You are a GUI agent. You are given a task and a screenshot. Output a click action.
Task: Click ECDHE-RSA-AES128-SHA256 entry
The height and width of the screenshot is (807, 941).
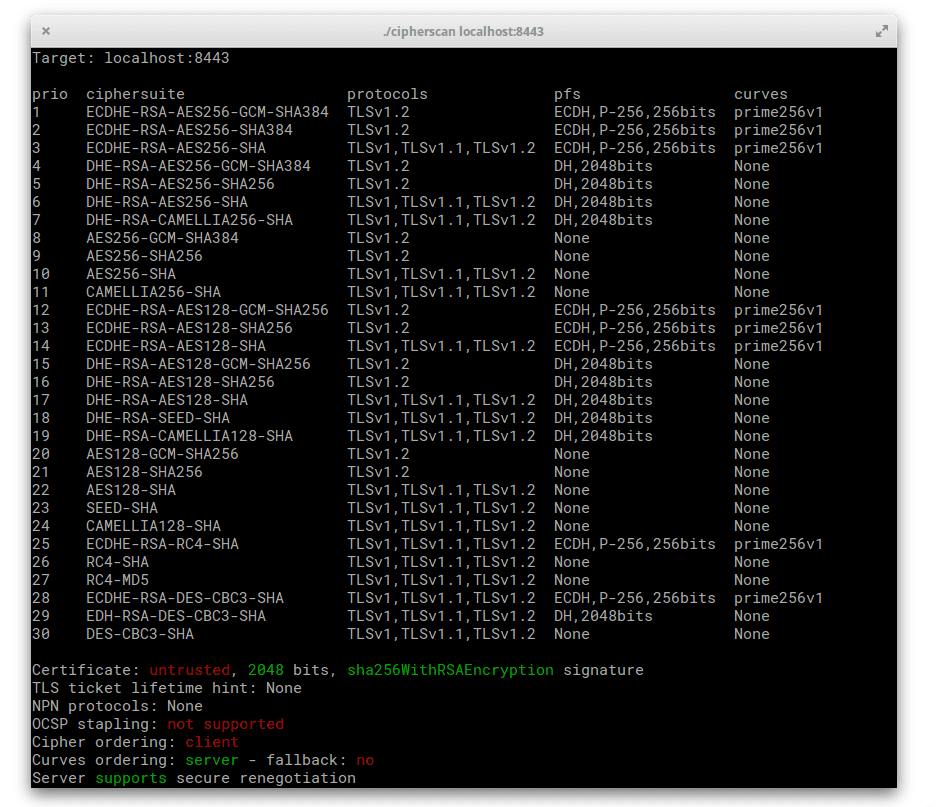(190, 328)
